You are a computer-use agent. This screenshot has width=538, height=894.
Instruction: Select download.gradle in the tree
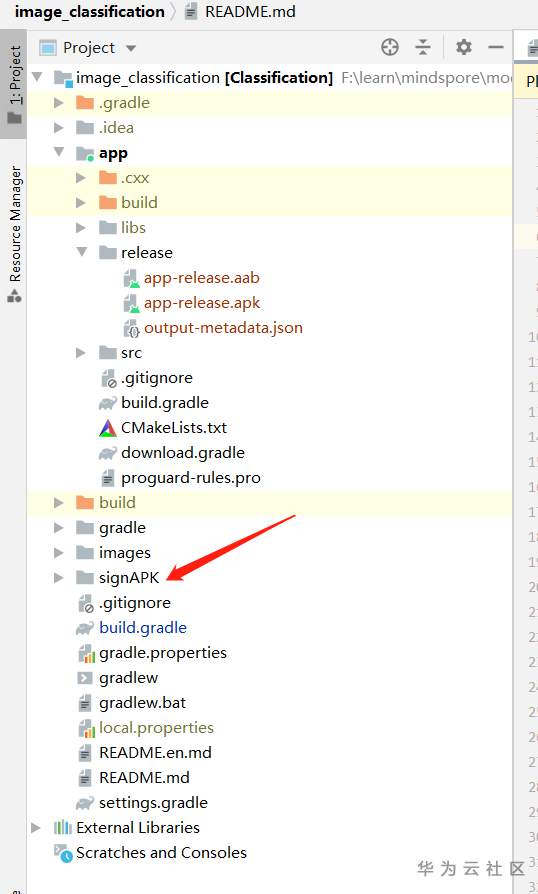pyautogui.click(x=183, y=453)
